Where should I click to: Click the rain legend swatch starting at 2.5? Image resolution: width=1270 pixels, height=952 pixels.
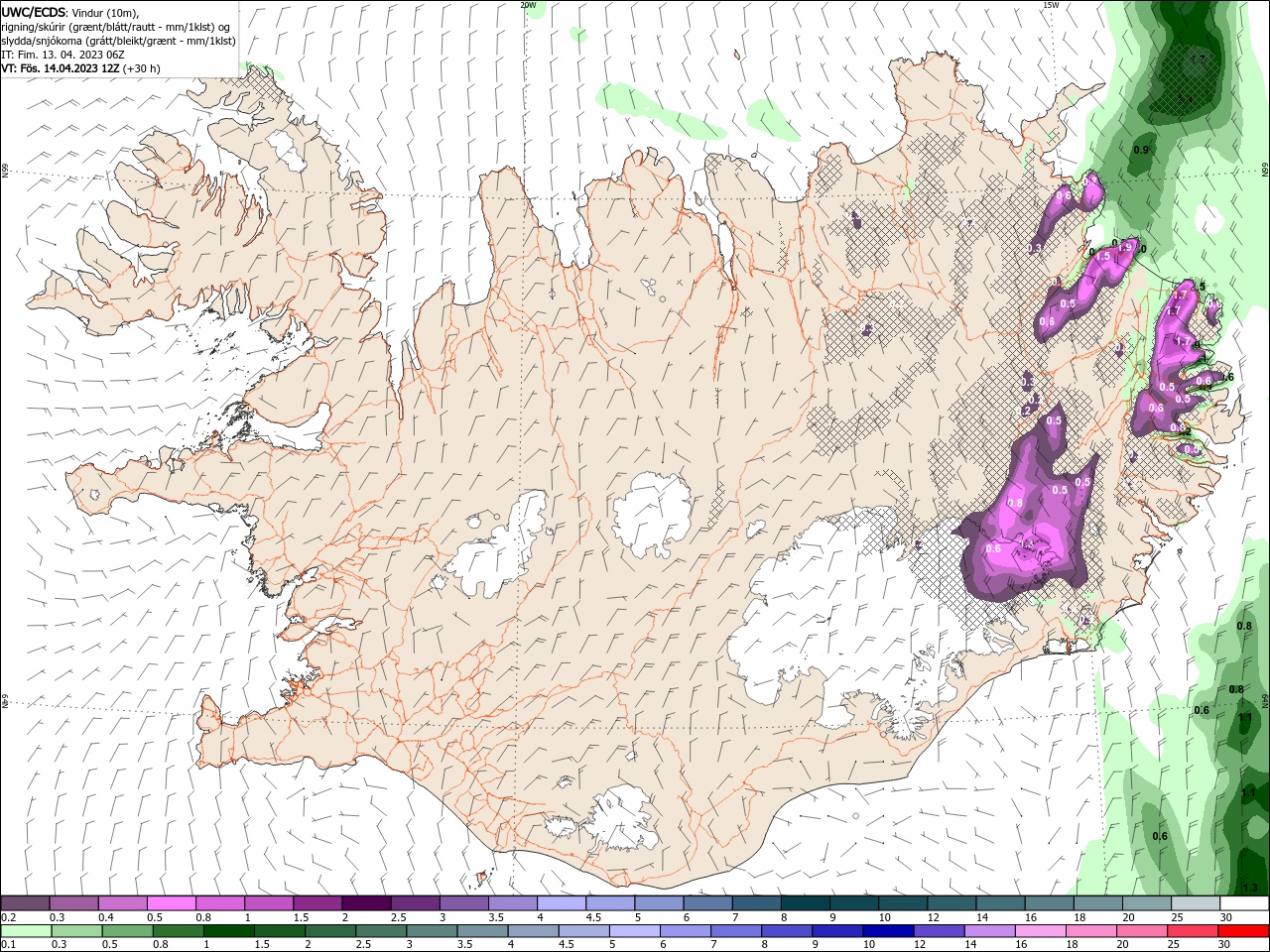coord(381,931)
